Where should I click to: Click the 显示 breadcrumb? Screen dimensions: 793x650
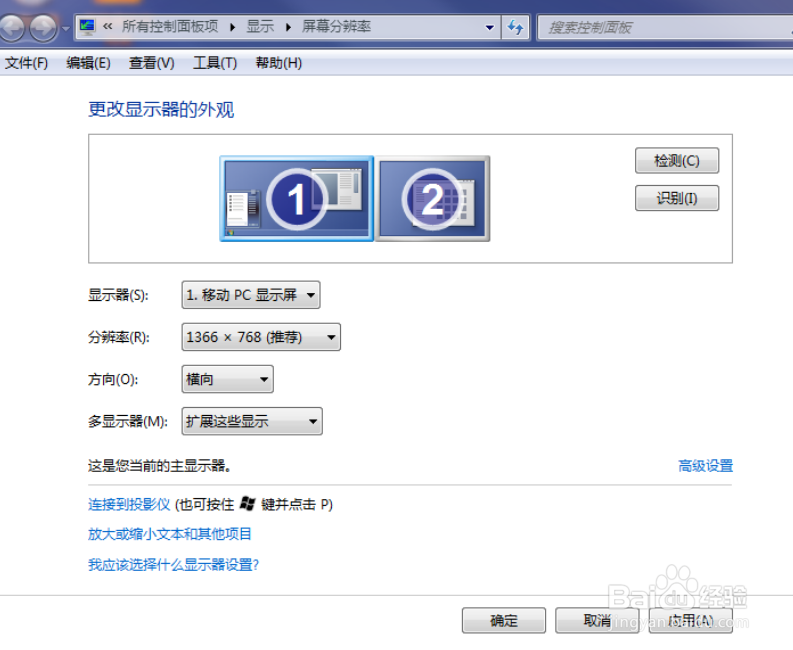click(260, 26)
